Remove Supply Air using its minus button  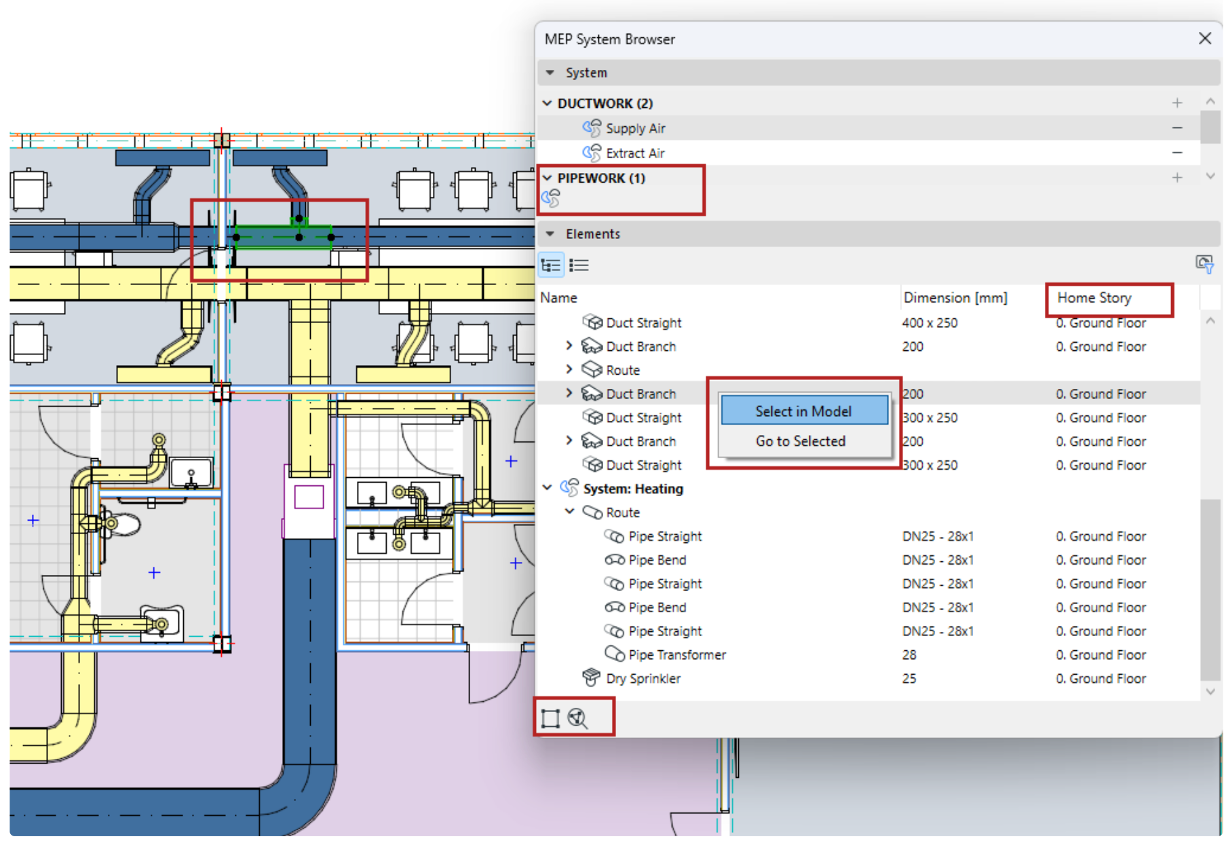(1177, 129)
